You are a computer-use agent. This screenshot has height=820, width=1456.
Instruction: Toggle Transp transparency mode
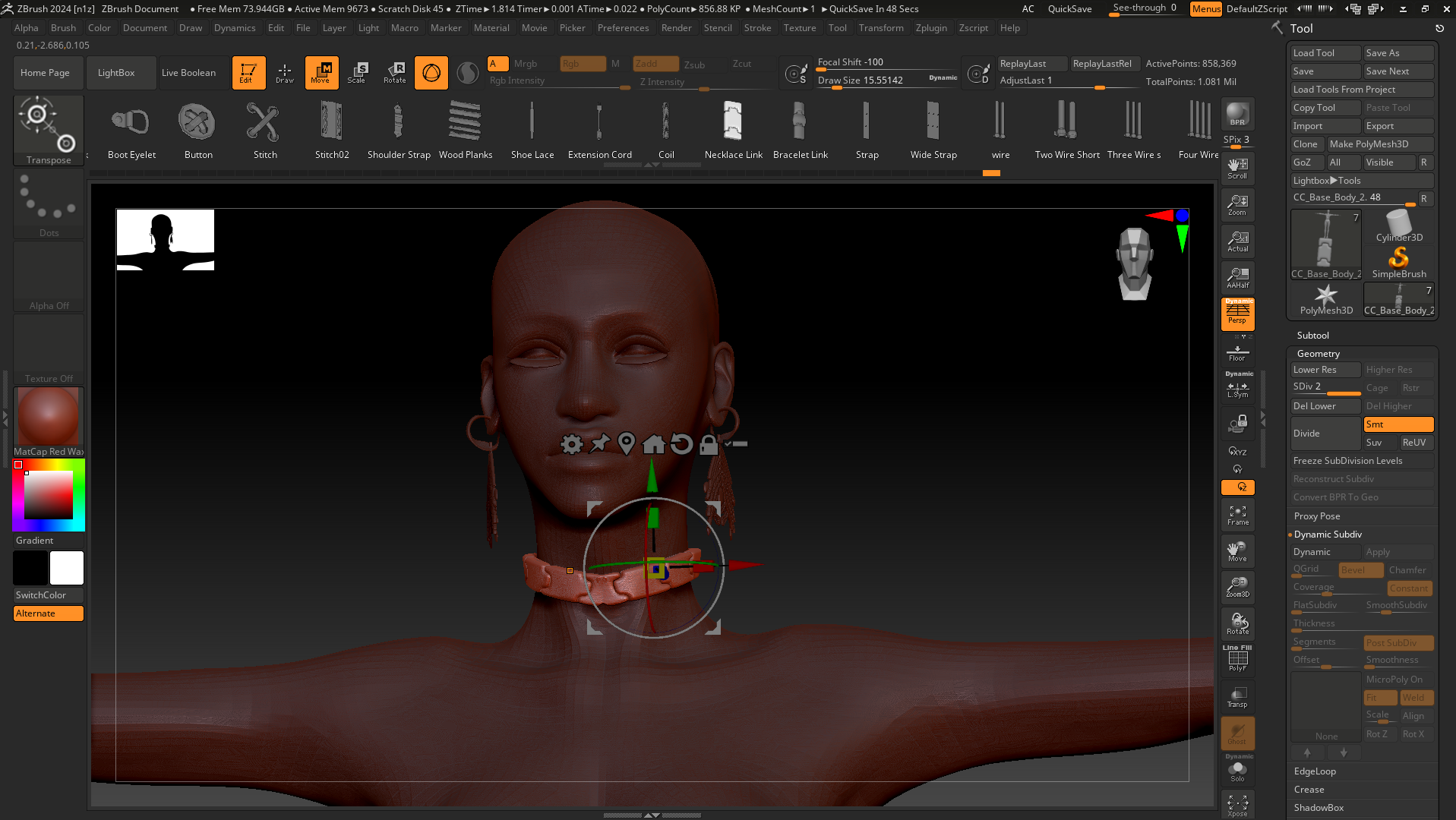point(1237,696)
